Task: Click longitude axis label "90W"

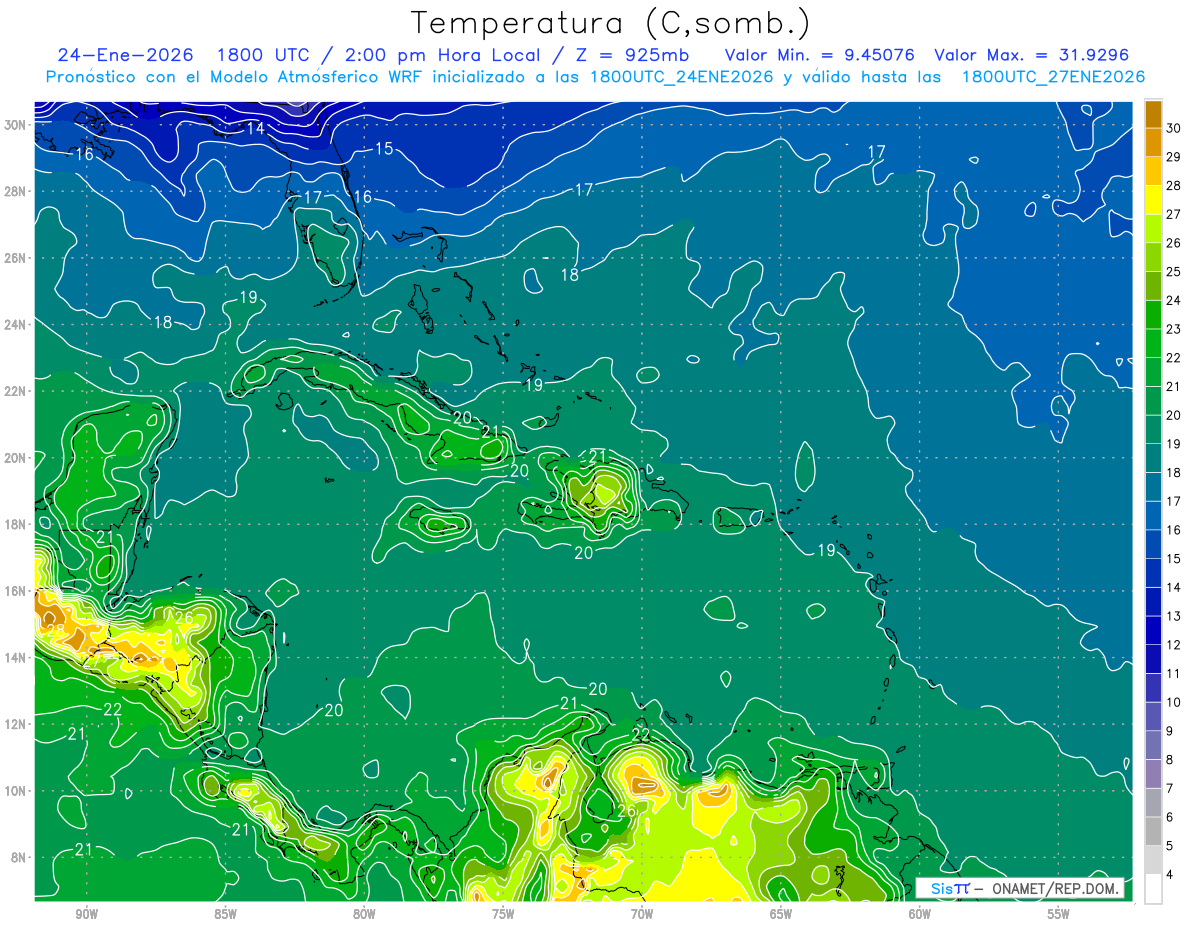Action: click(86, 914)
